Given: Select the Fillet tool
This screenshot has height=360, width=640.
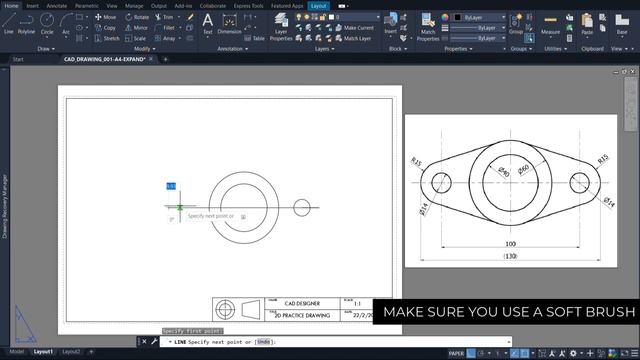Looking at the screenshot, I should (x=165, y=28).
